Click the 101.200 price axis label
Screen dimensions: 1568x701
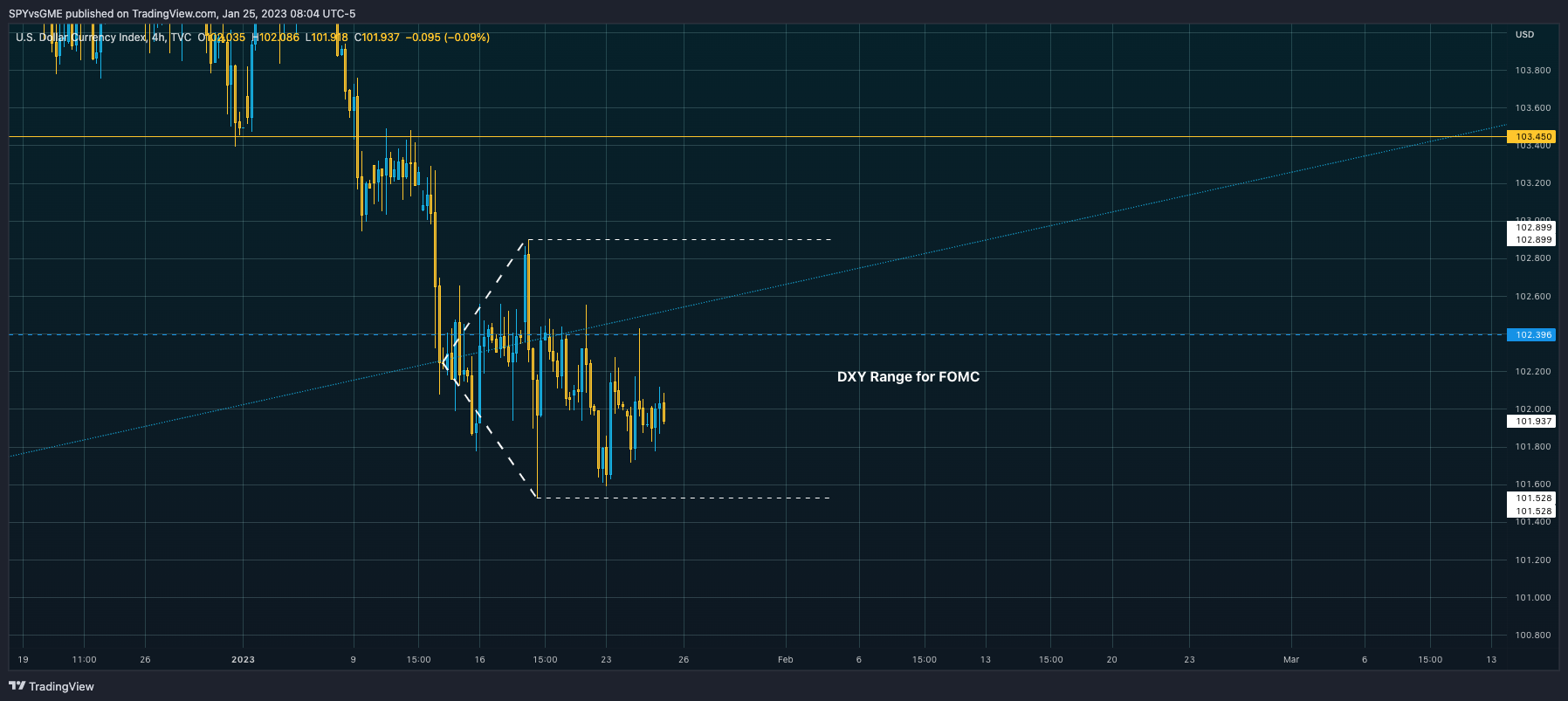coord(1533,560)
